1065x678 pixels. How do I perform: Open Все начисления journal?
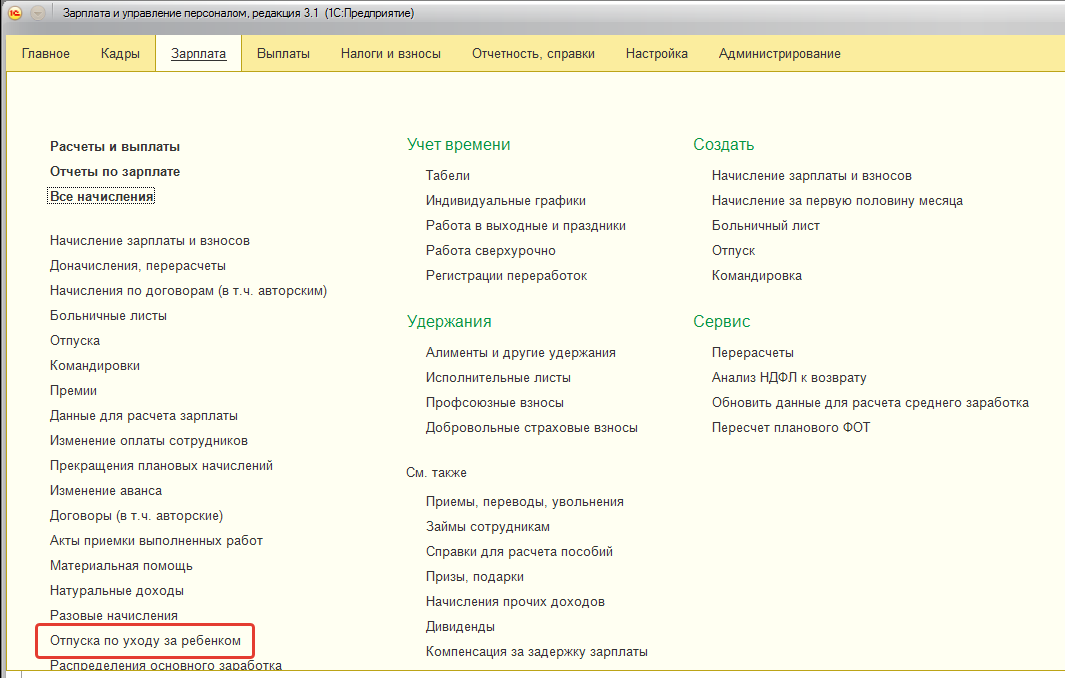tap(101, 196)
